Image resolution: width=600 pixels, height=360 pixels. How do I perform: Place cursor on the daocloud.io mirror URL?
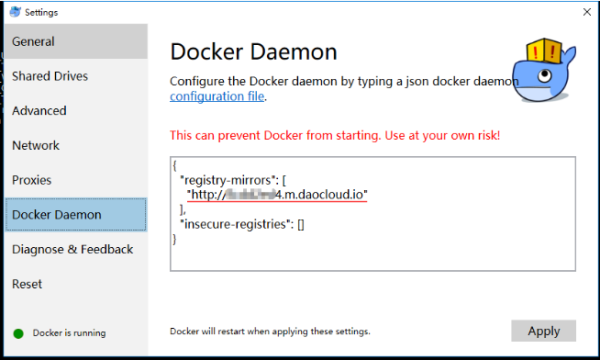pos(277,194)
